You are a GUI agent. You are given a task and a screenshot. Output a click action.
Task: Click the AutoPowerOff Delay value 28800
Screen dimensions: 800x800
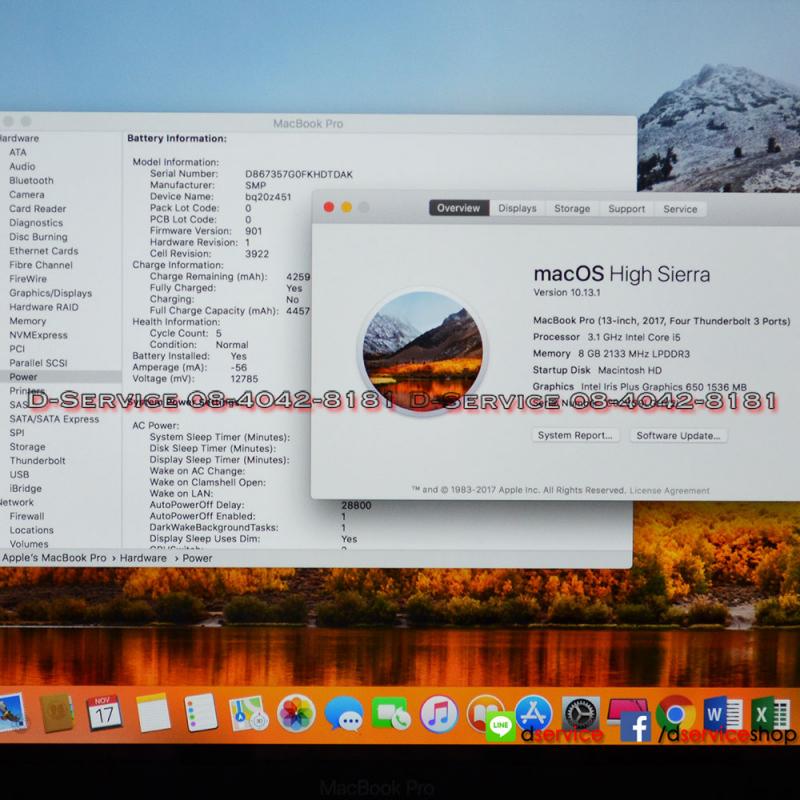pos(356,506)
